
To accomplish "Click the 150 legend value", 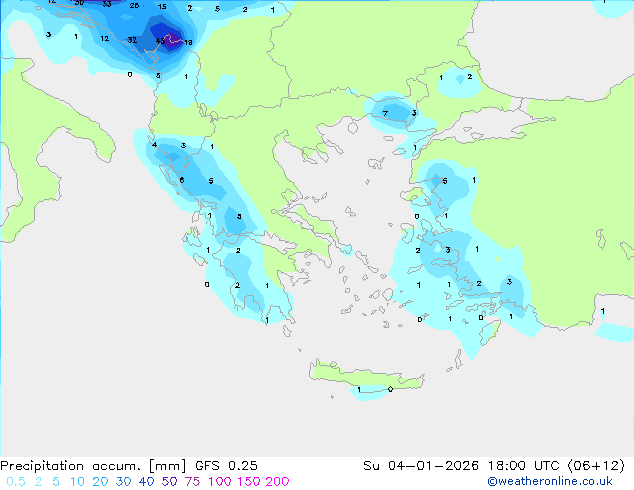I will [248, 482].
